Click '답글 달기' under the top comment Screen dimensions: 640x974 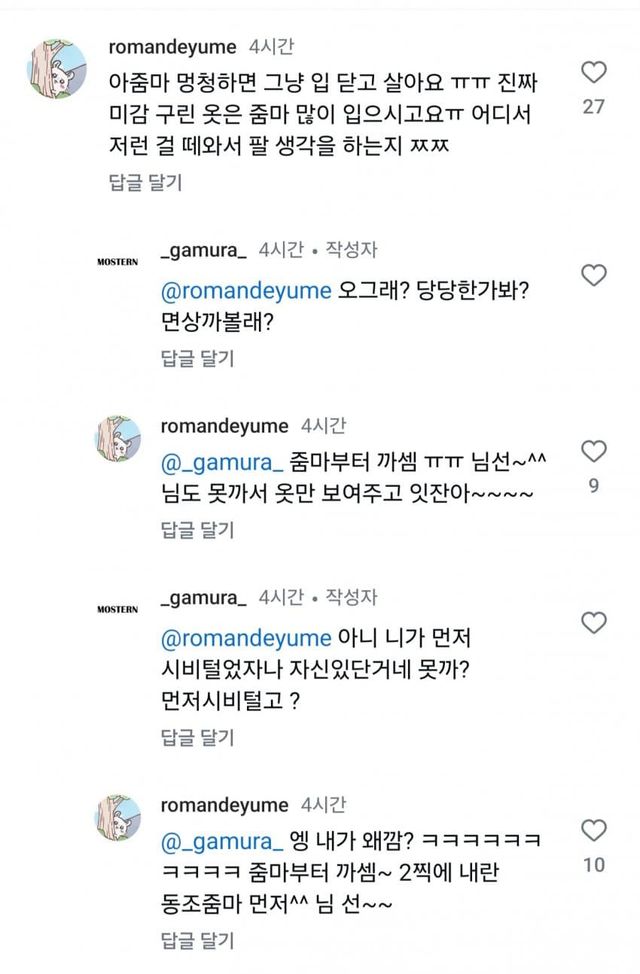tap(145, 182)
